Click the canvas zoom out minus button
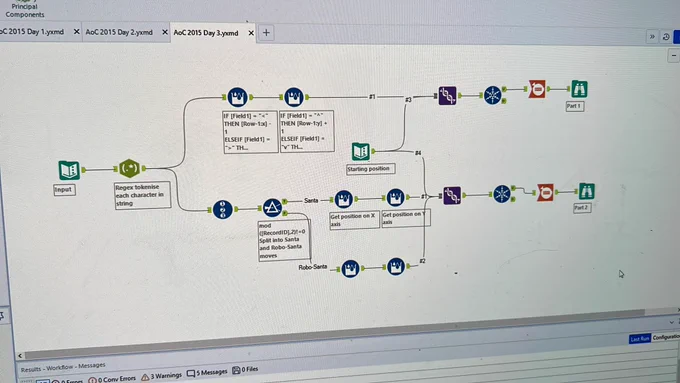This screenshot has height=383, width=680. [x=673, y=56]
